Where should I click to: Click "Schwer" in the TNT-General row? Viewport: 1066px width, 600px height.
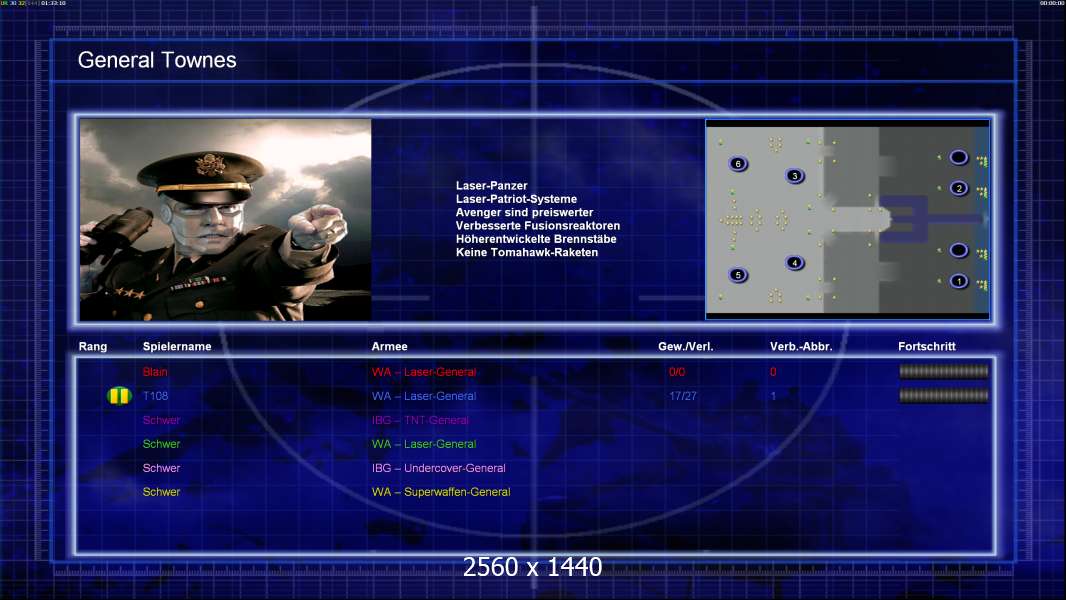[x=161, y=420]
